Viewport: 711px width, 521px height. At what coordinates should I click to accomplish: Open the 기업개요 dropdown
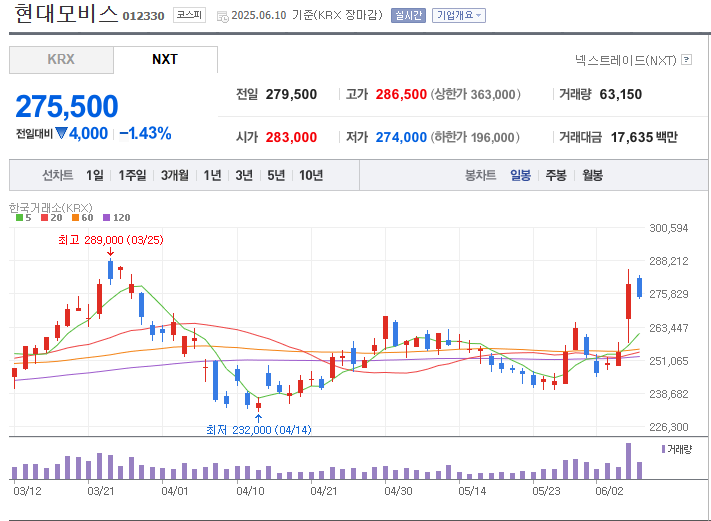coord(458,15)
